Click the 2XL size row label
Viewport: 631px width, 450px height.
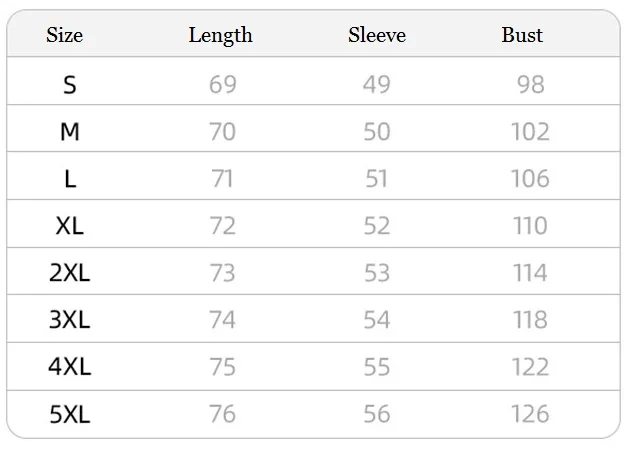pyautogui.click(x=70, y=273)
